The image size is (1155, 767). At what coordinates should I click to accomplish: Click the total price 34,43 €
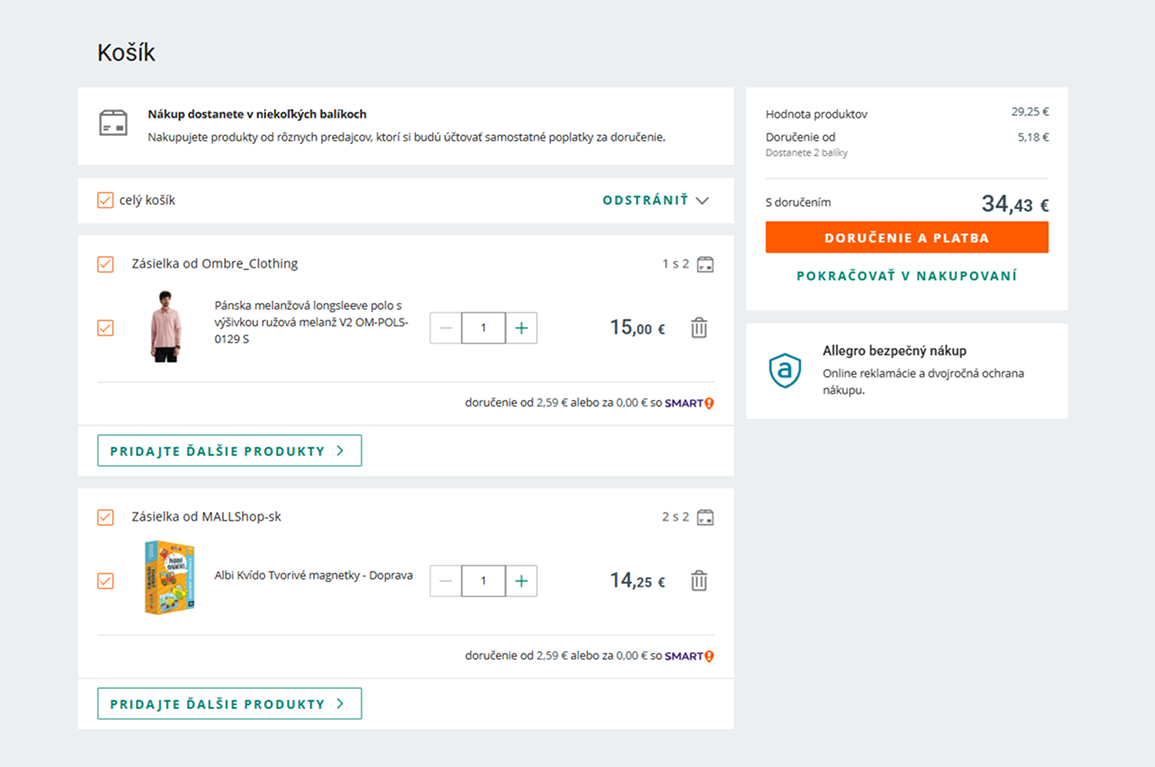point(1015,203)
